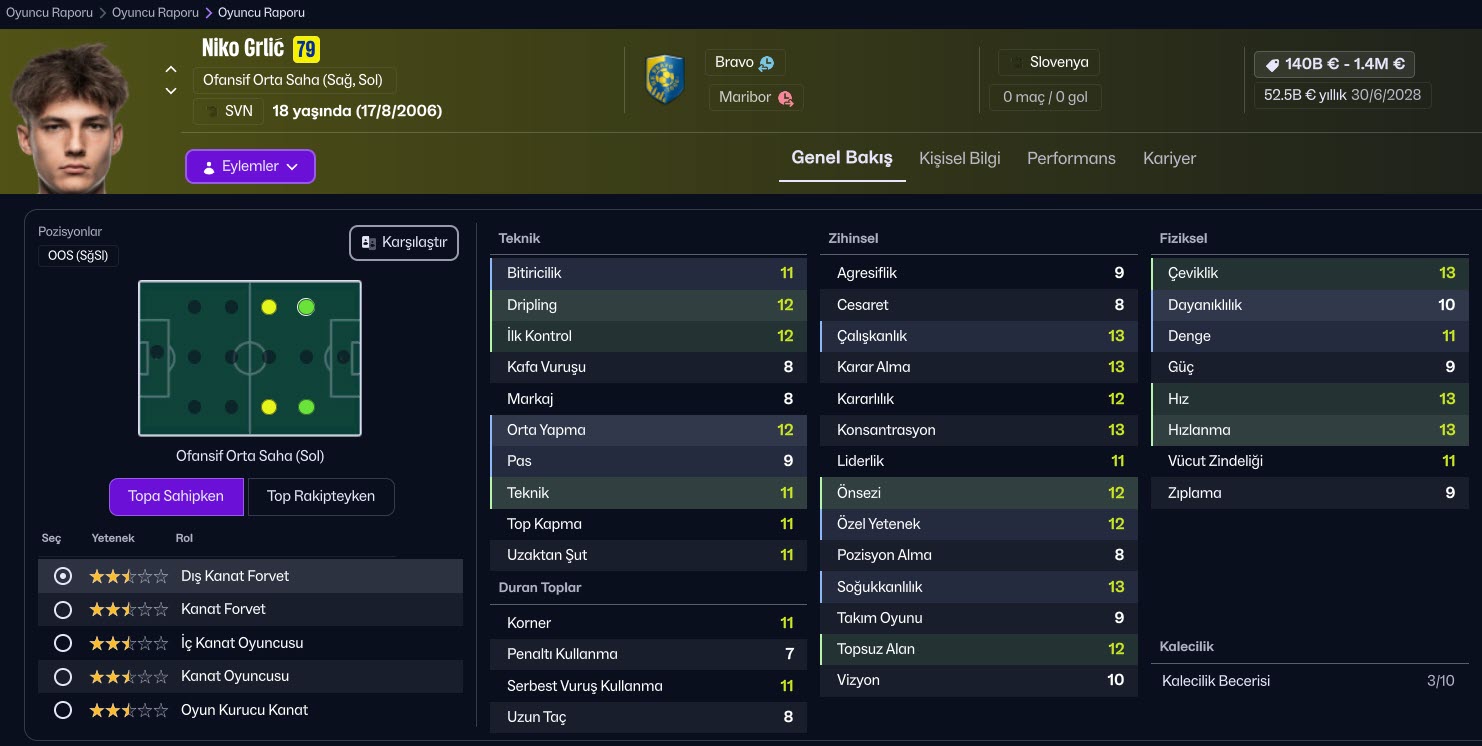Switch to the Kişisel Bilgi tab
The width and height of the screenshot is (1482, 746).
click(x=959, y=158)
